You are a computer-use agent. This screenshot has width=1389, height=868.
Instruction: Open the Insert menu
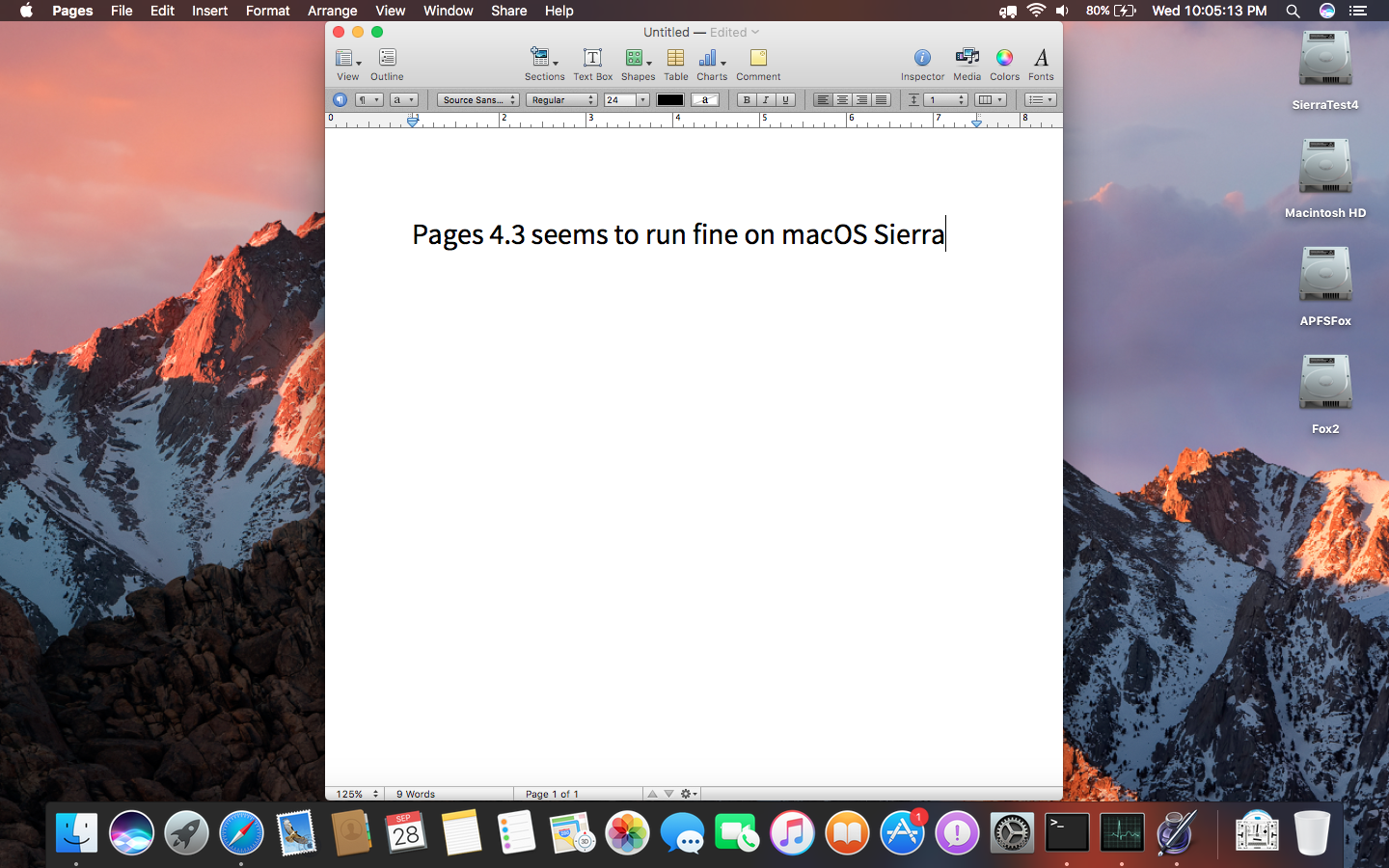coord(209,11)
